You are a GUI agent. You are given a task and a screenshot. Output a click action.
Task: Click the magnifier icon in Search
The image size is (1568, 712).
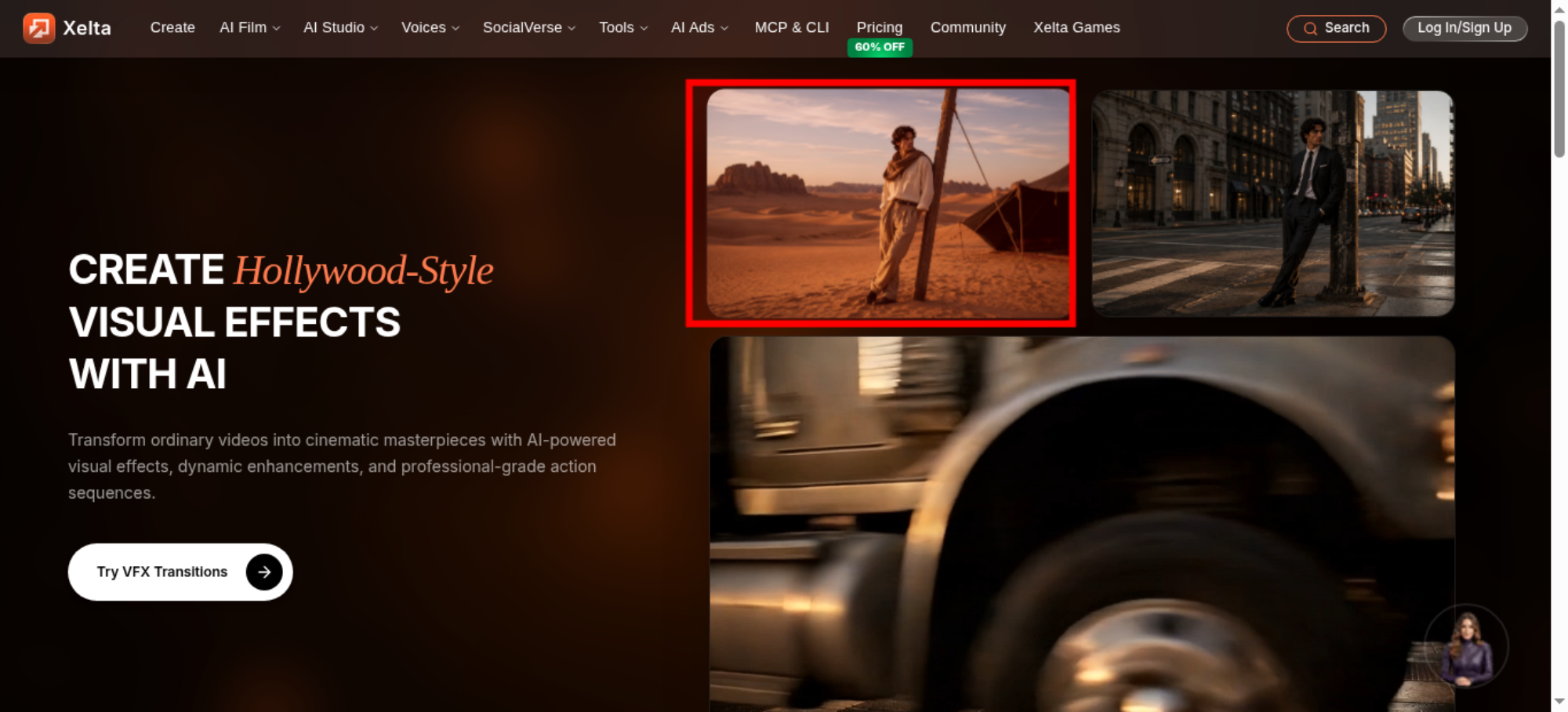tap(1310, 29)
